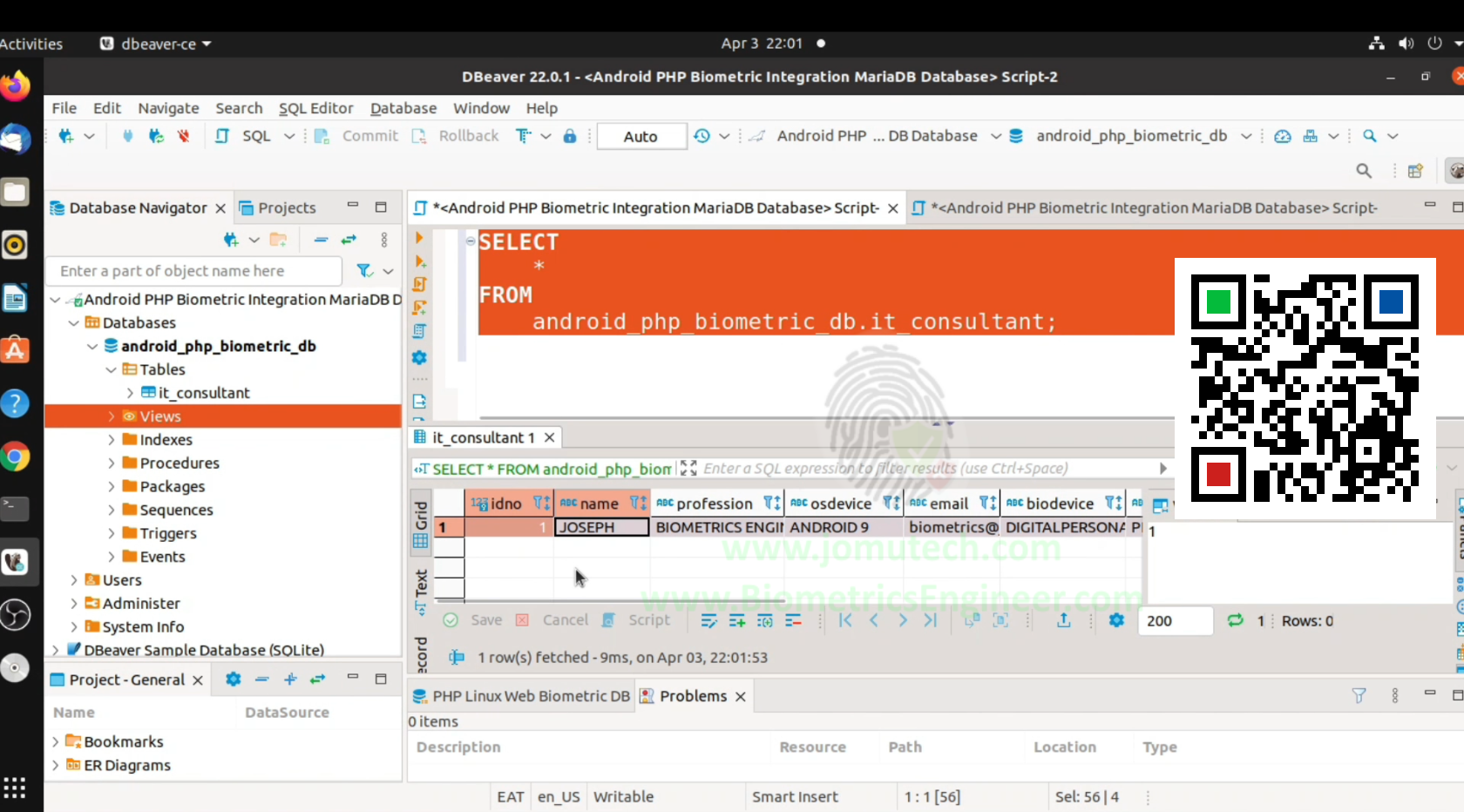Click the object name search field
The width and height of the screenshot is (1464, 812).
click(x=194, y=271)
